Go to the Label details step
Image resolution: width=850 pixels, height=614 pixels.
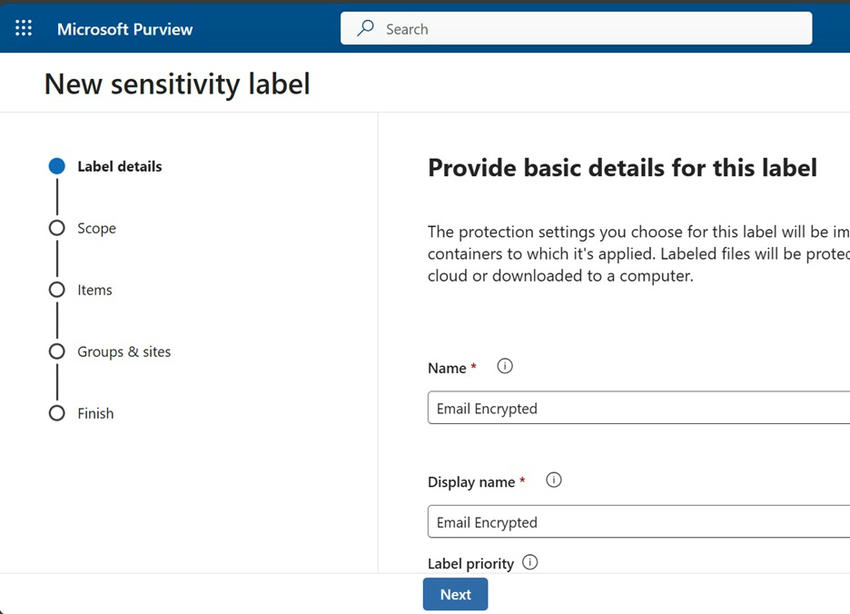[x=119, y=166]
